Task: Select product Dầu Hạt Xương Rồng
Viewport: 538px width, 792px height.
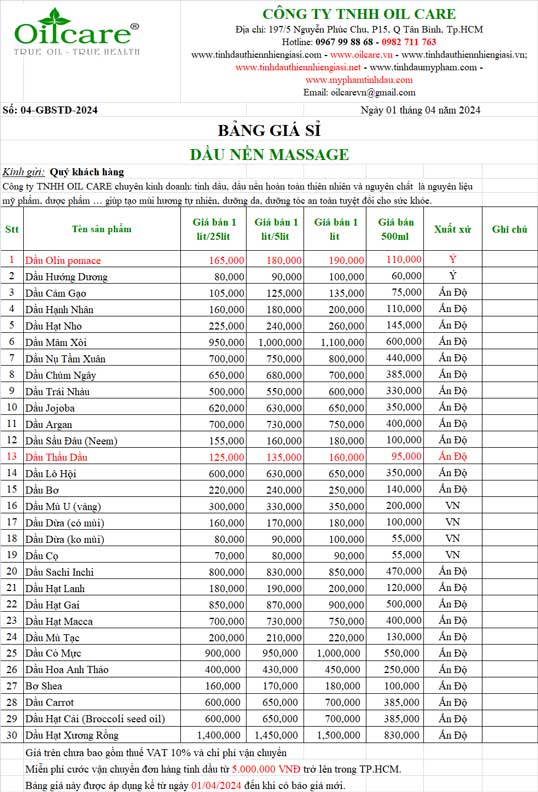Action: (72, 735)
